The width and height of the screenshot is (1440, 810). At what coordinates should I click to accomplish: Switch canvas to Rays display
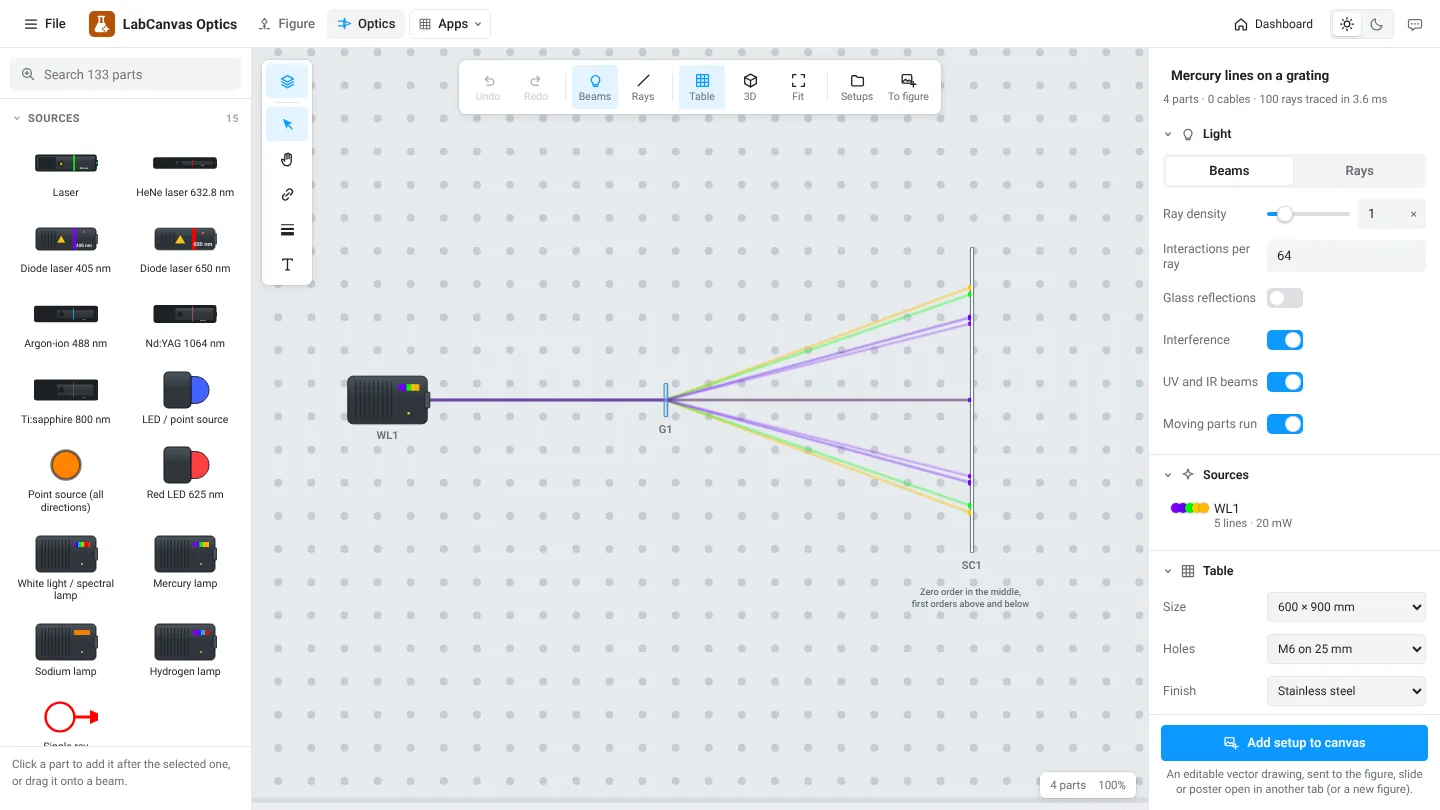tap(643, 87)
